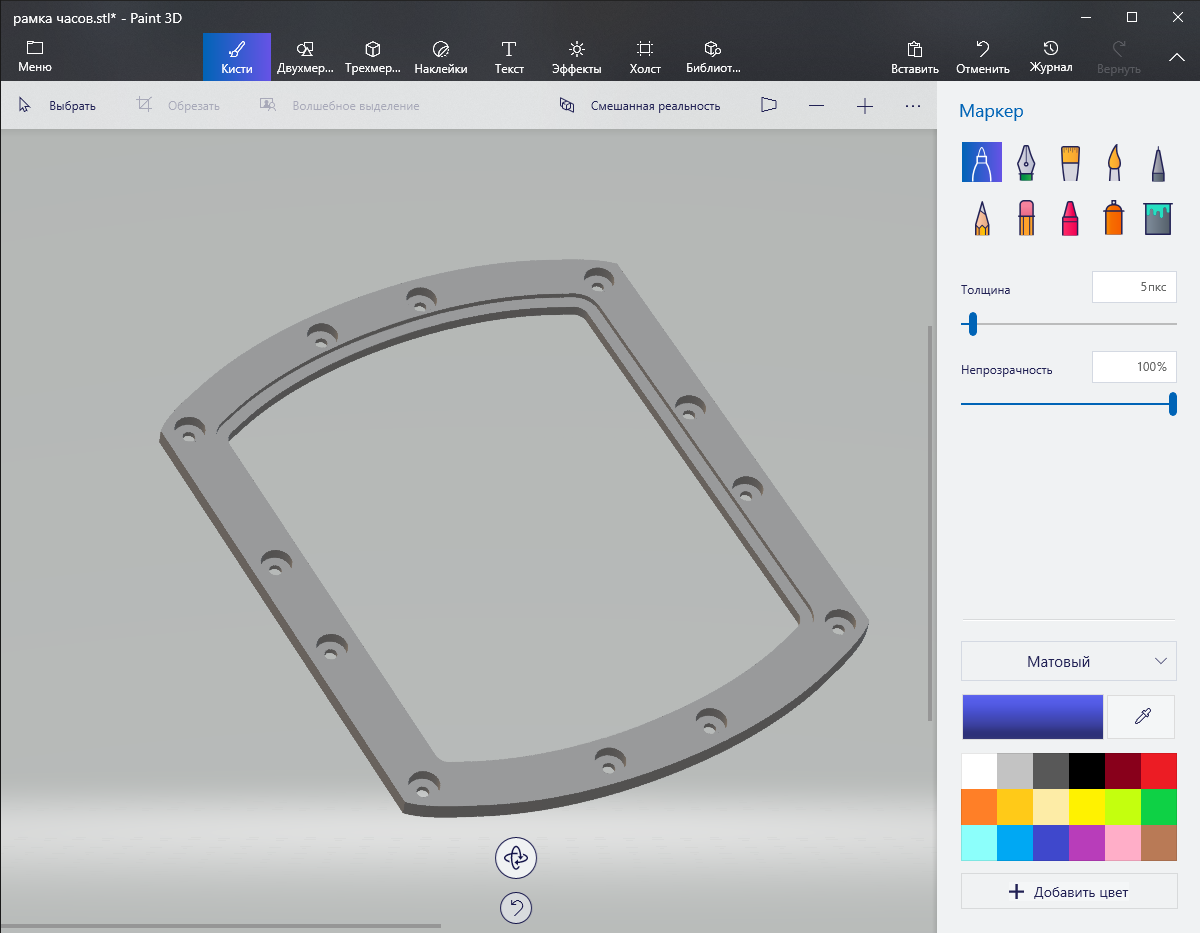Open the Журнал history panel
Viewport: 1200px width, 933px height.
point(1051,57)
